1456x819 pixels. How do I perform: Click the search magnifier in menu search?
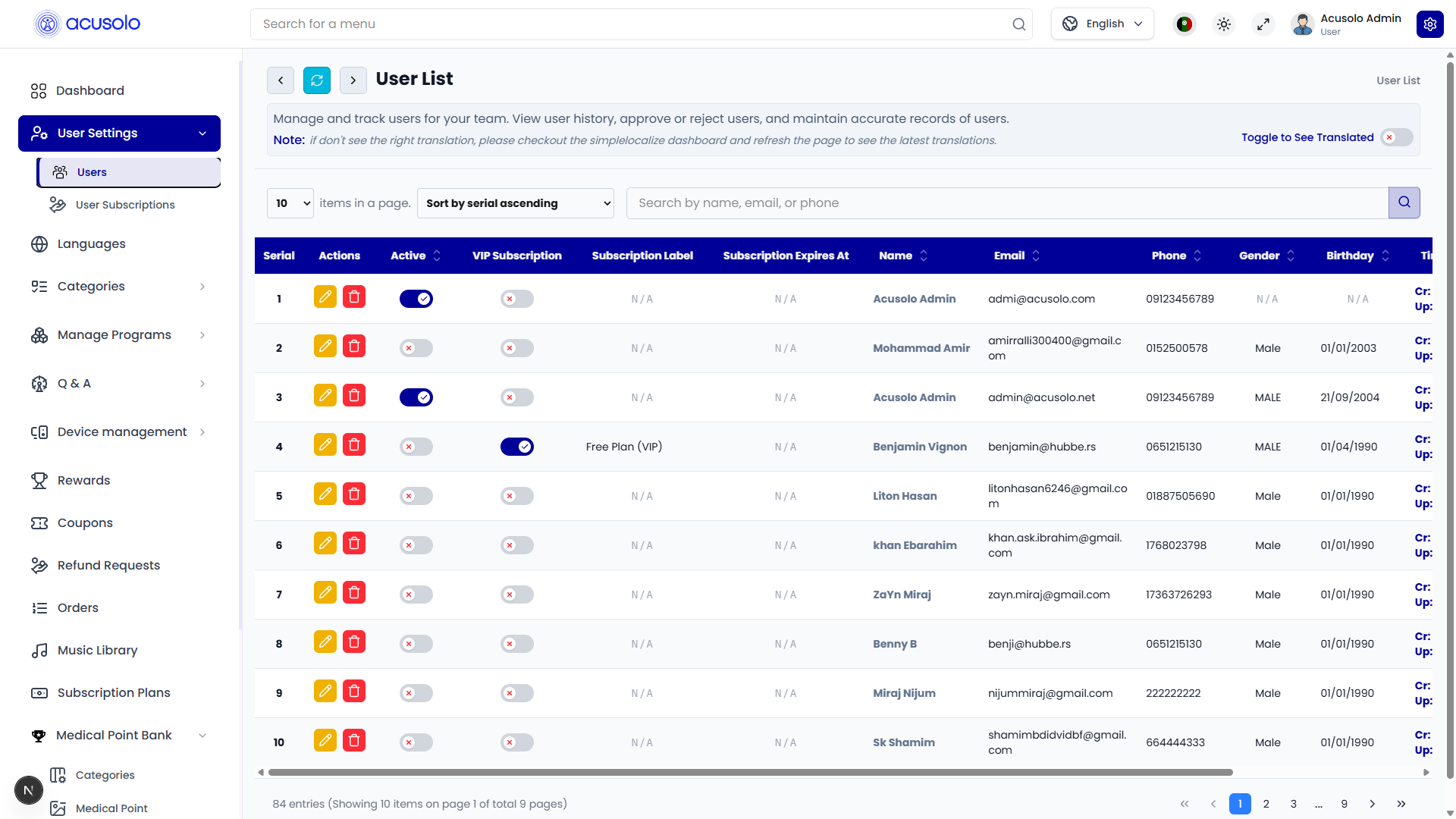(1019, 24)
